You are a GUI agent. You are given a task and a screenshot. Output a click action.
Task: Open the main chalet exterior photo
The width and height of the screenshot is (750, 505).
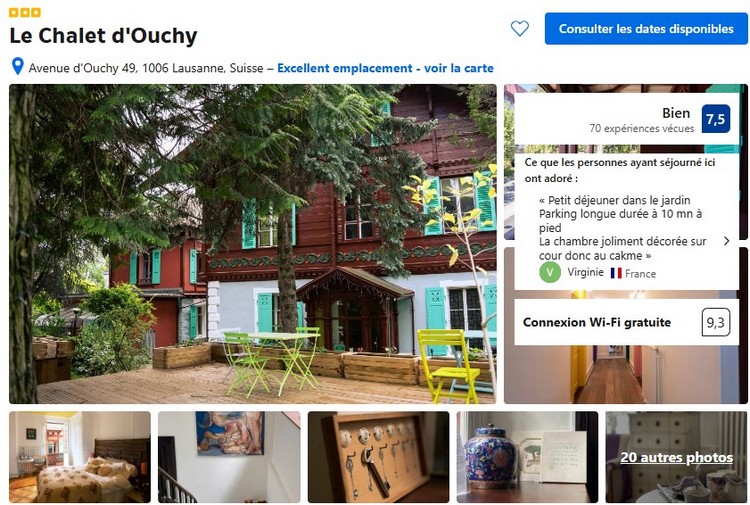point(253,244)
